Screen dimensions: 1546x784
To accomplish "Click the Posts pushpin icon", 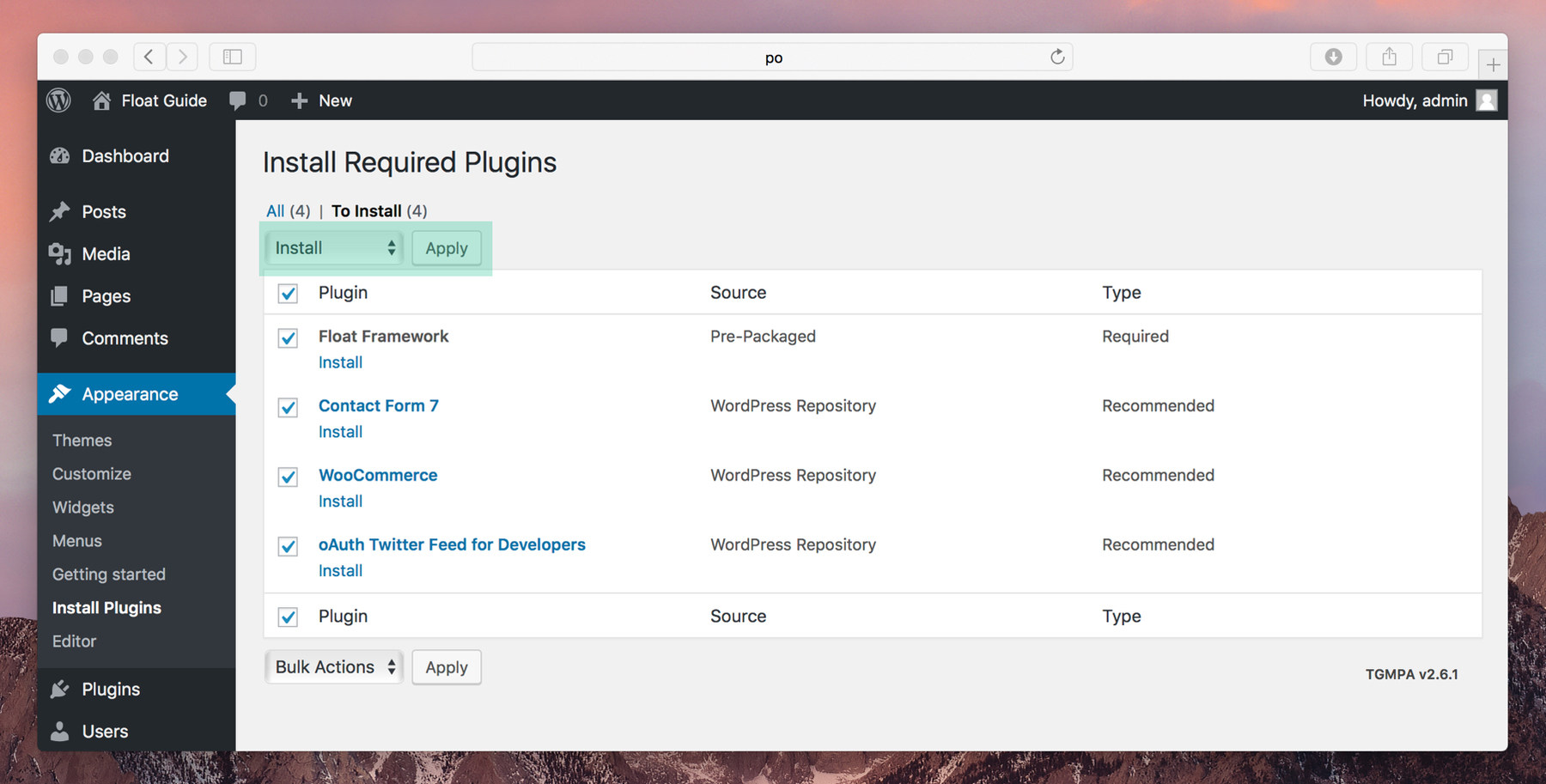I will click(x=59, y=212).
